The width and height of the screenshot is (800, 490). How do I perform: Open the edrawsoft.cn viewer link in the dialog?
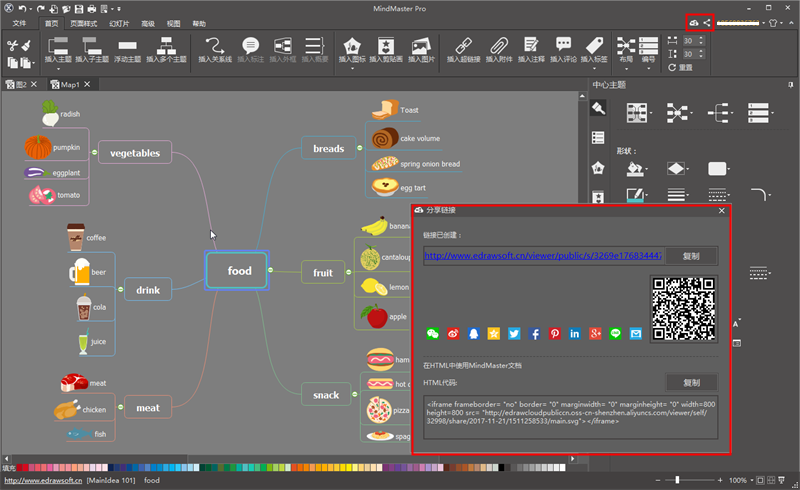coord(543,255)
